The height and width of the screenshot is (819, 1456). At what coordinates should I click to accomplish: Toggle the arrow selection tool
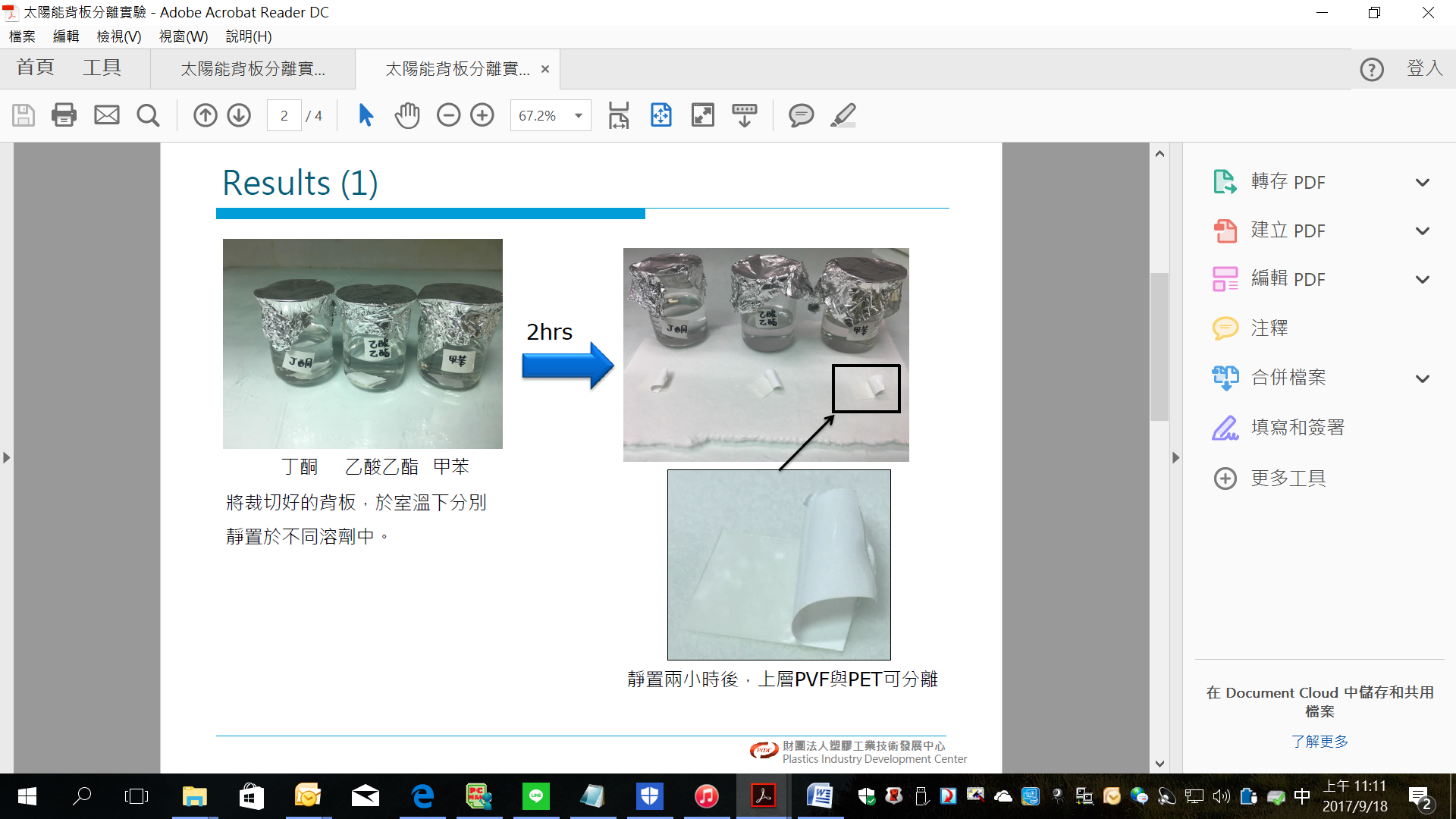366,115
